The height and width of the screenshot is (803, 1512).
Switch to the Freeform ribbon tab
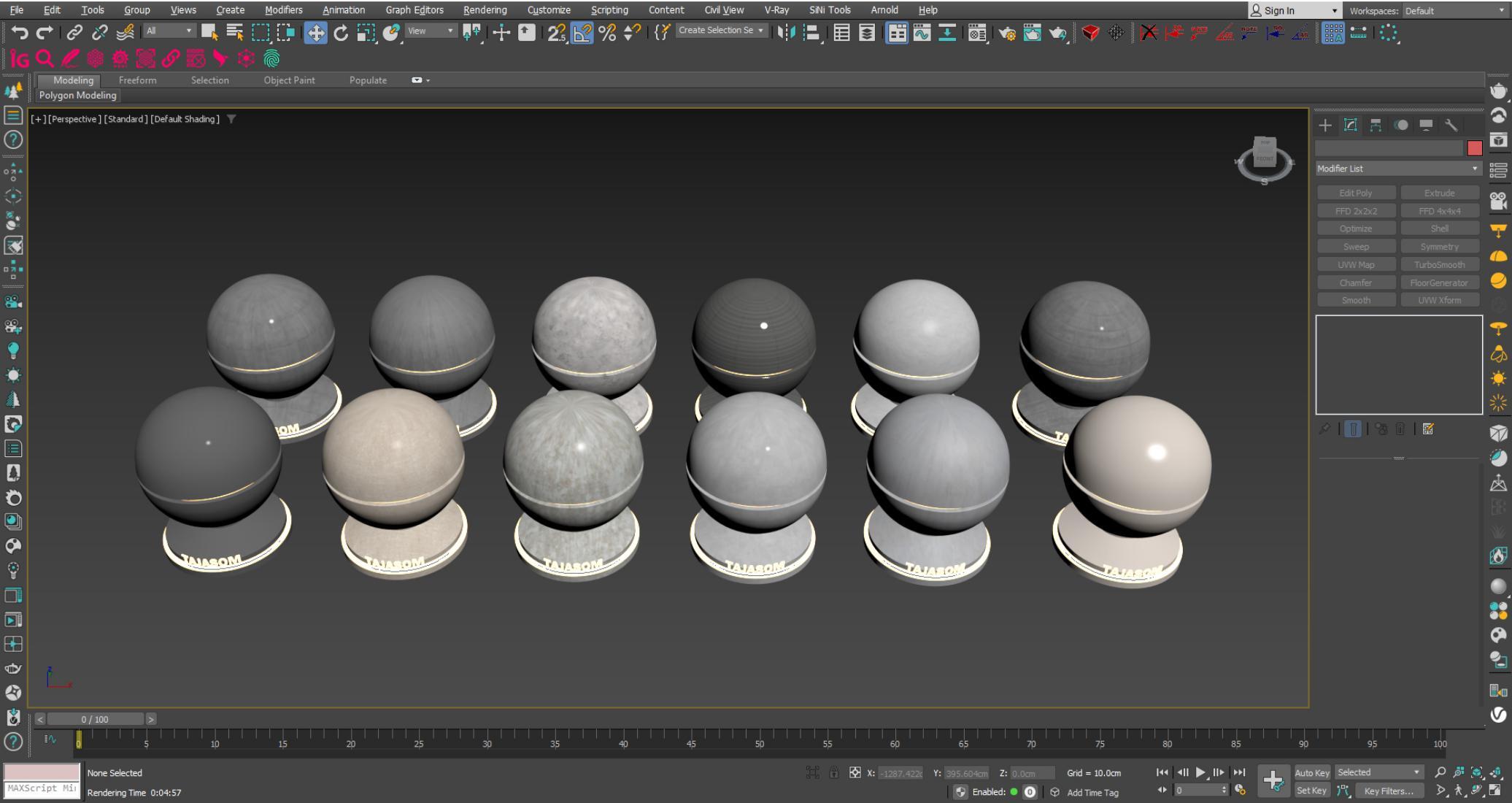coord(137,80)
